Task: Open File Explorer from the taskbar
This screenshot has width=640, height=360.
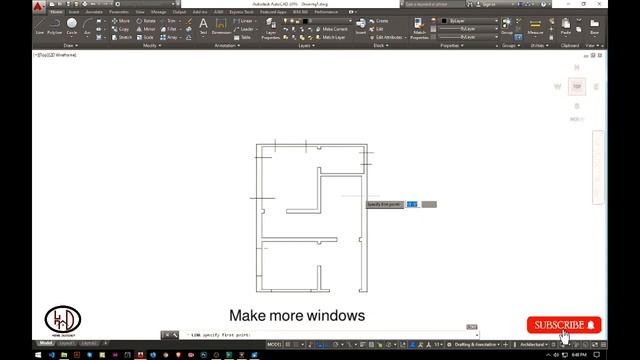Action: pos(64,355)
